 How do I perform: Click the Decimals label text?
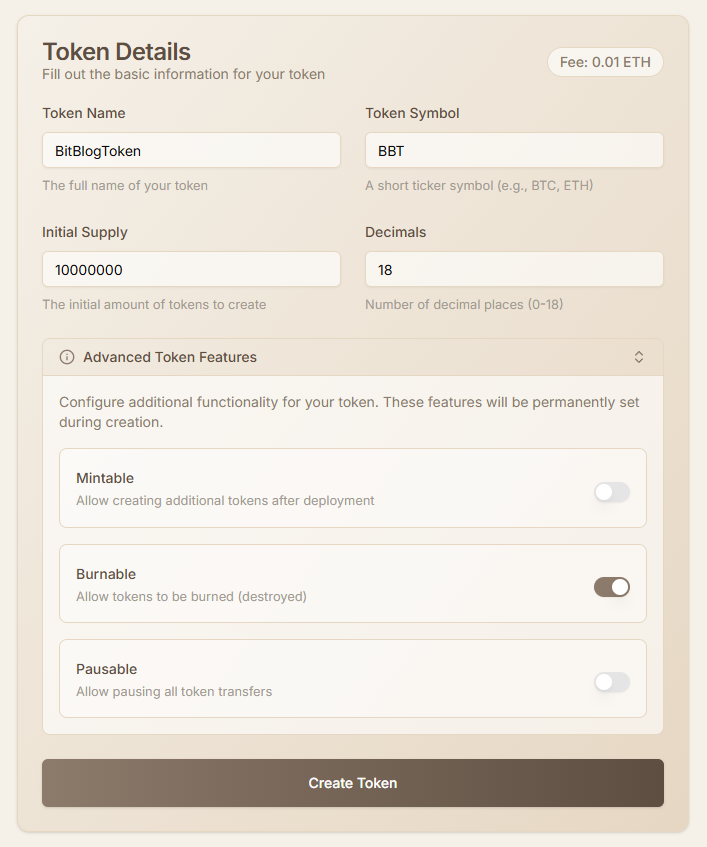(395, 232)
